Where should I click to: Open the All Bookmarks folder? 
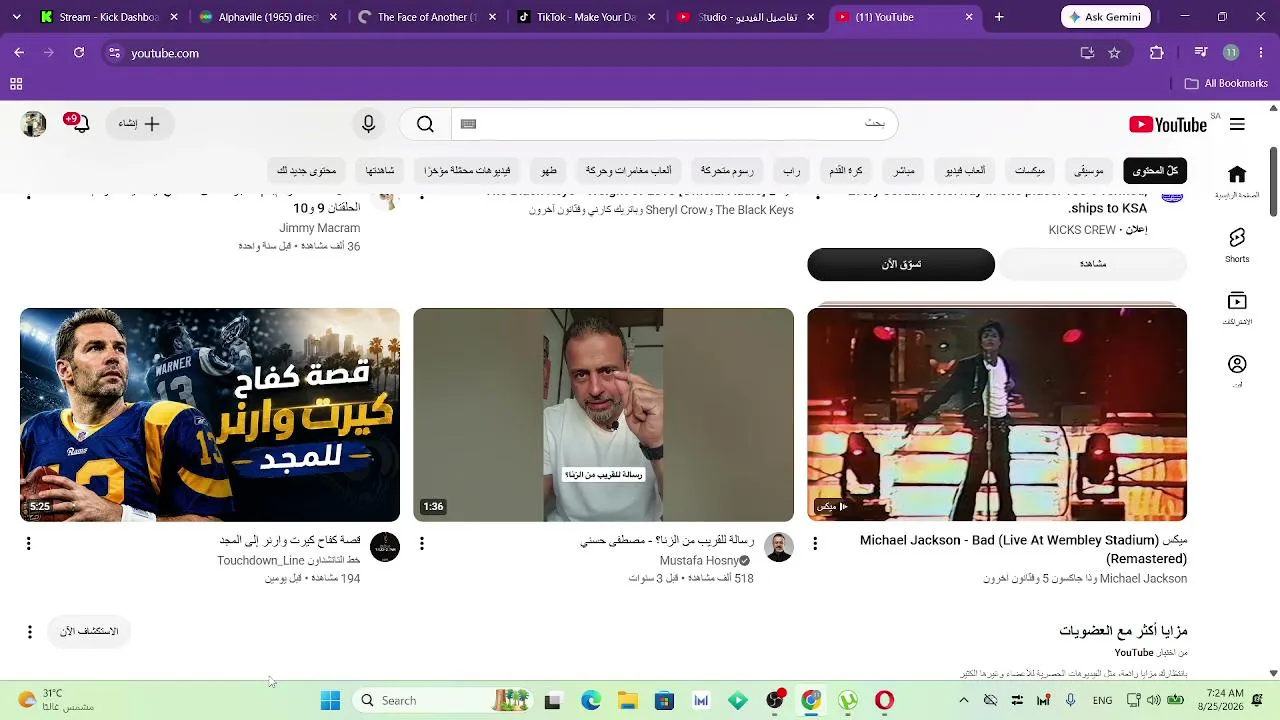click(1226, 84)
